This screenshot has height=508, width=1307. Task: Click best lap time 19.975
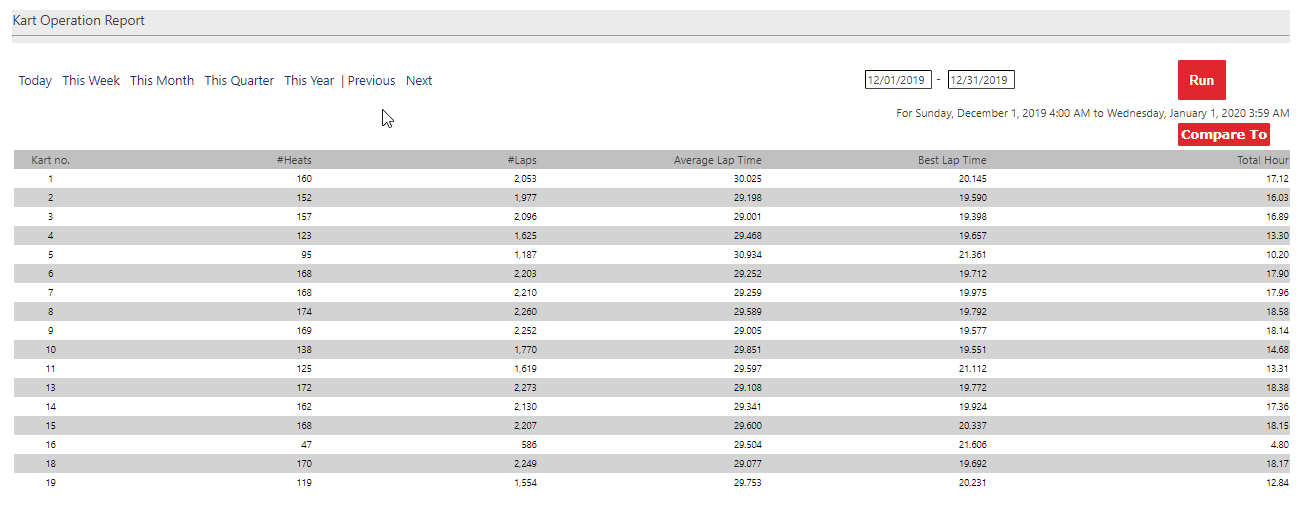tap(972, 293)
